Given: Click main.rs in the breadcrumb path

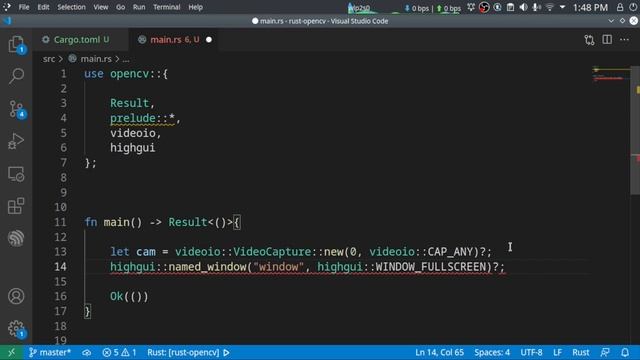Looking at the screenshot, I should point(96,59).
